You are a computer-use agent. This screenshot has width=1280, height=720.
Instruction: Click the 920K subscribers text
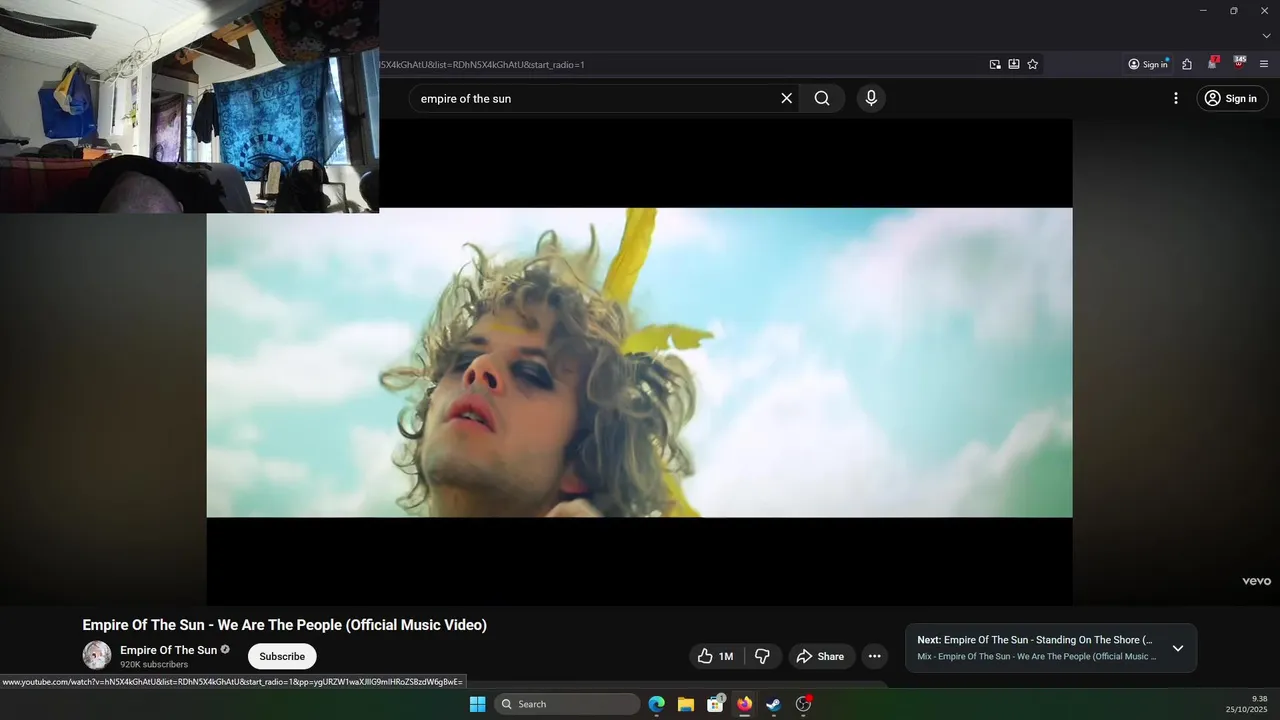click(154, 664)
